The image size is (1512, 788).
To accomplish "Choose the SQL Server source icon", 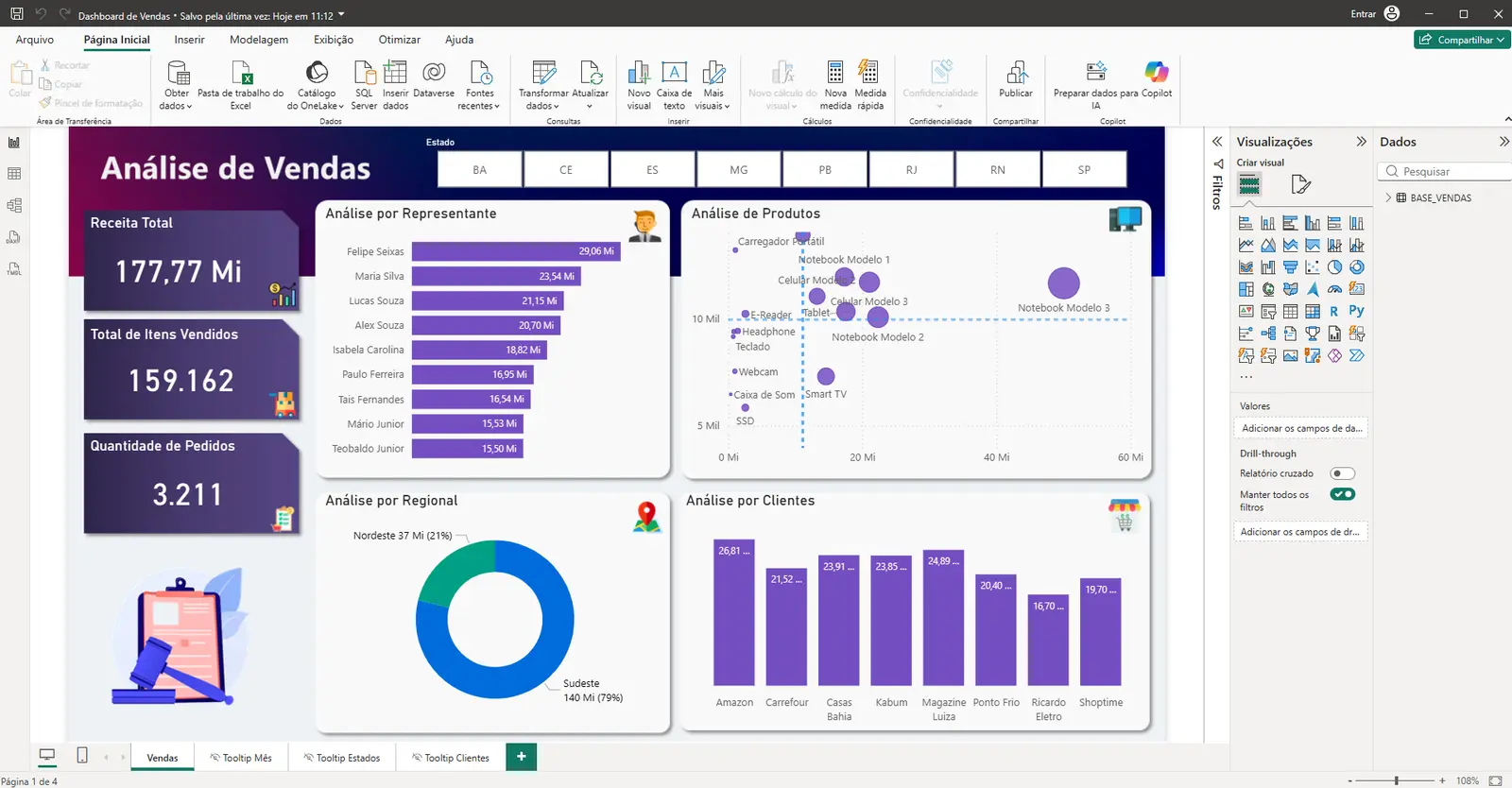I will (x=364, y=72).
